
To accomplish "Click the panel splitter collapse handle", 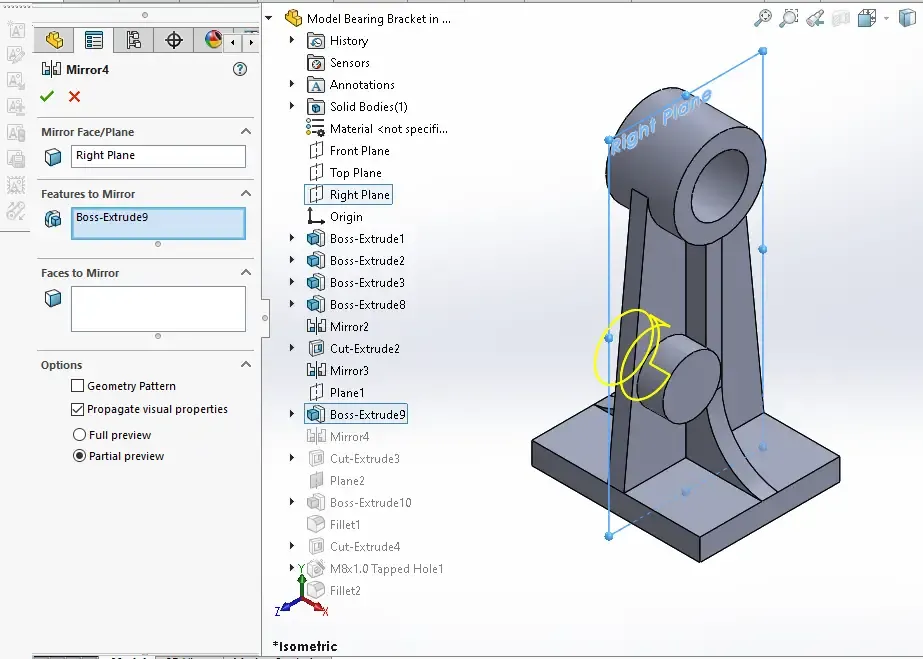I will click(265, 318).
